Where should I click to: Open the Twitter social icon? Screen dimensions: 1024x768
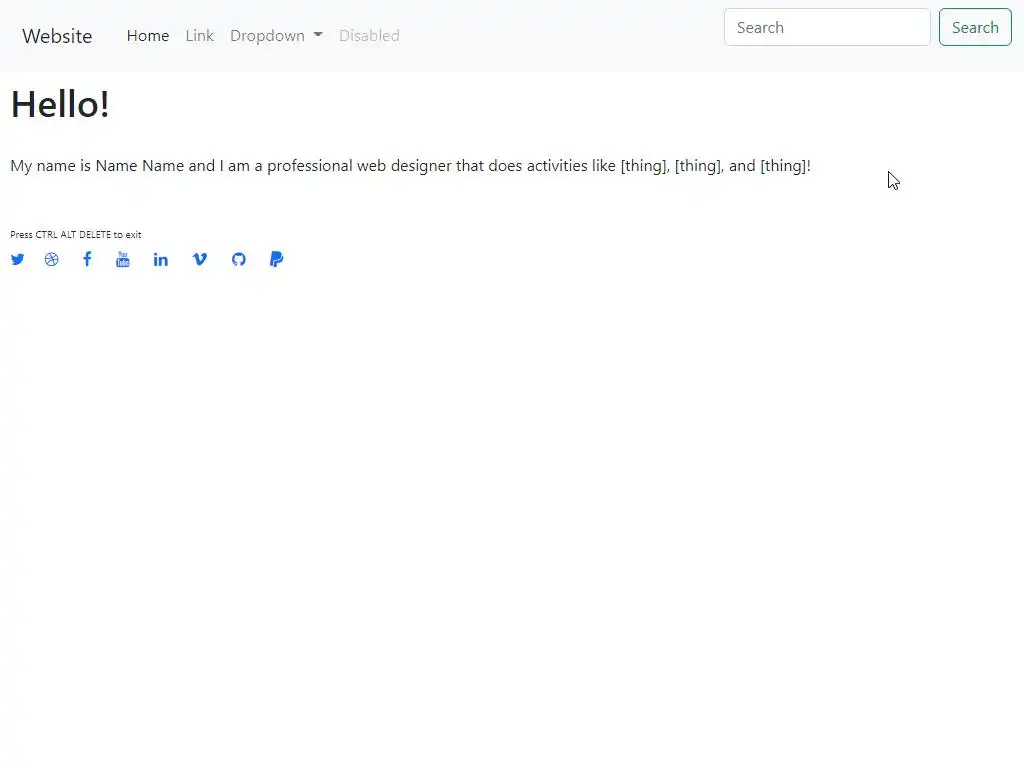click(x=18, y=259)
